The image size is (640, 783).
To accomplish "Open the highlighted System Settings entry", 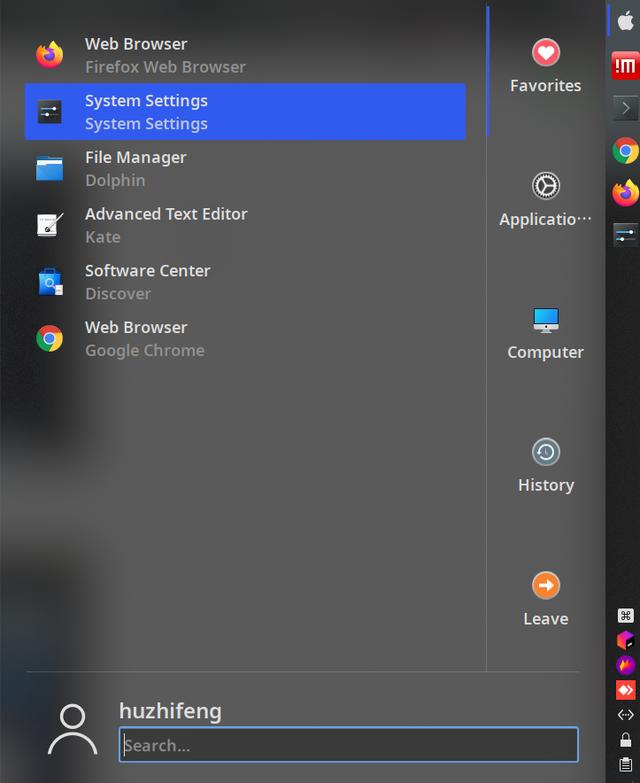I will pyautogui.click(x=245, y=111).
